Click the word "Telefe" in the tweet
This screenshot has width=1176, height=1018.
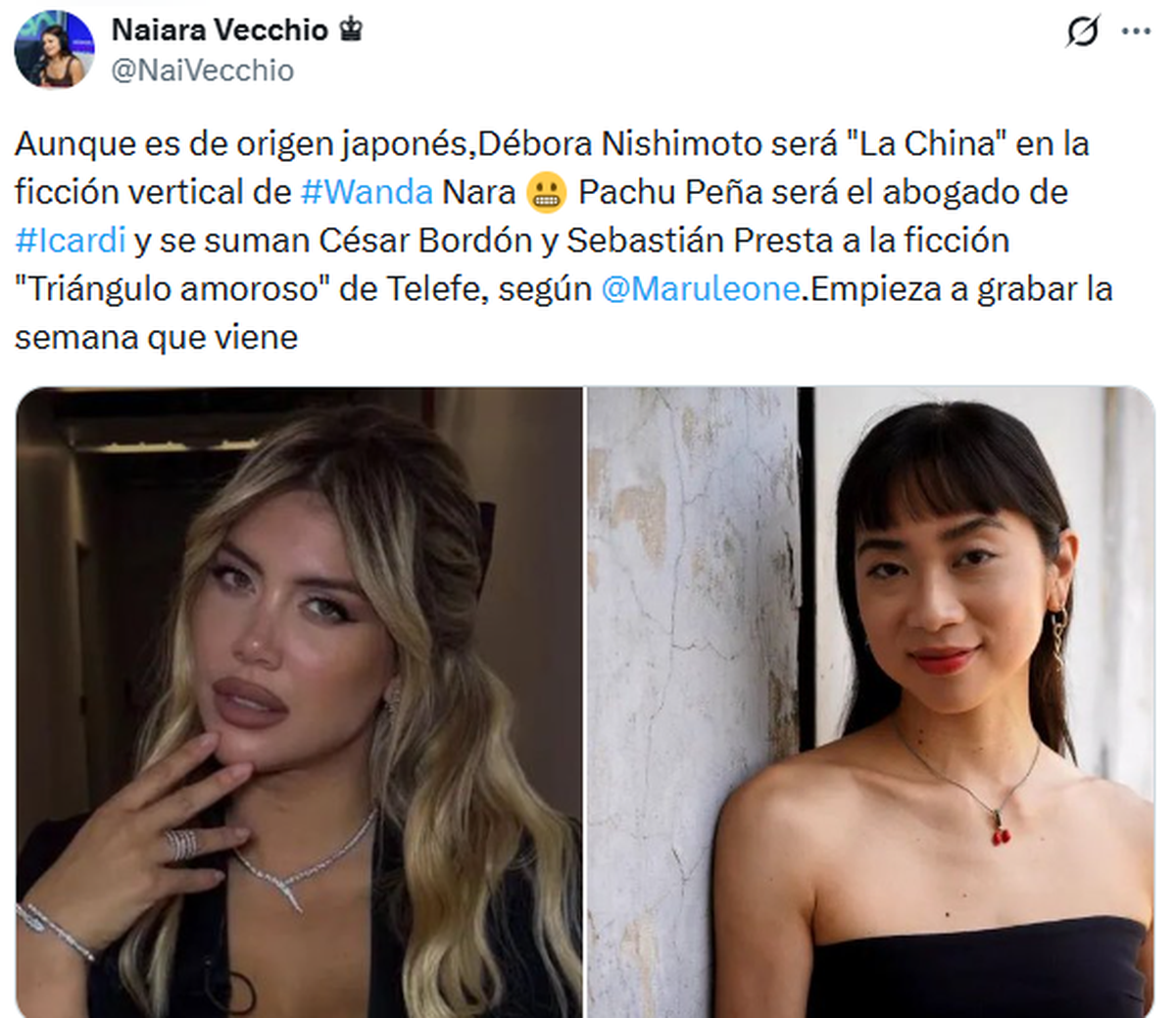(x=434, y=290)
